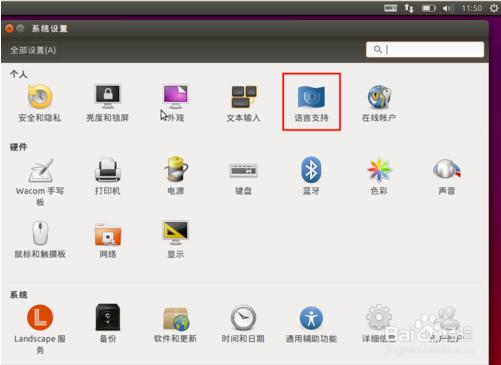Open the battery indicator in top panel
The height and width of the screenshot is (365, 501).
pos(429,8)
